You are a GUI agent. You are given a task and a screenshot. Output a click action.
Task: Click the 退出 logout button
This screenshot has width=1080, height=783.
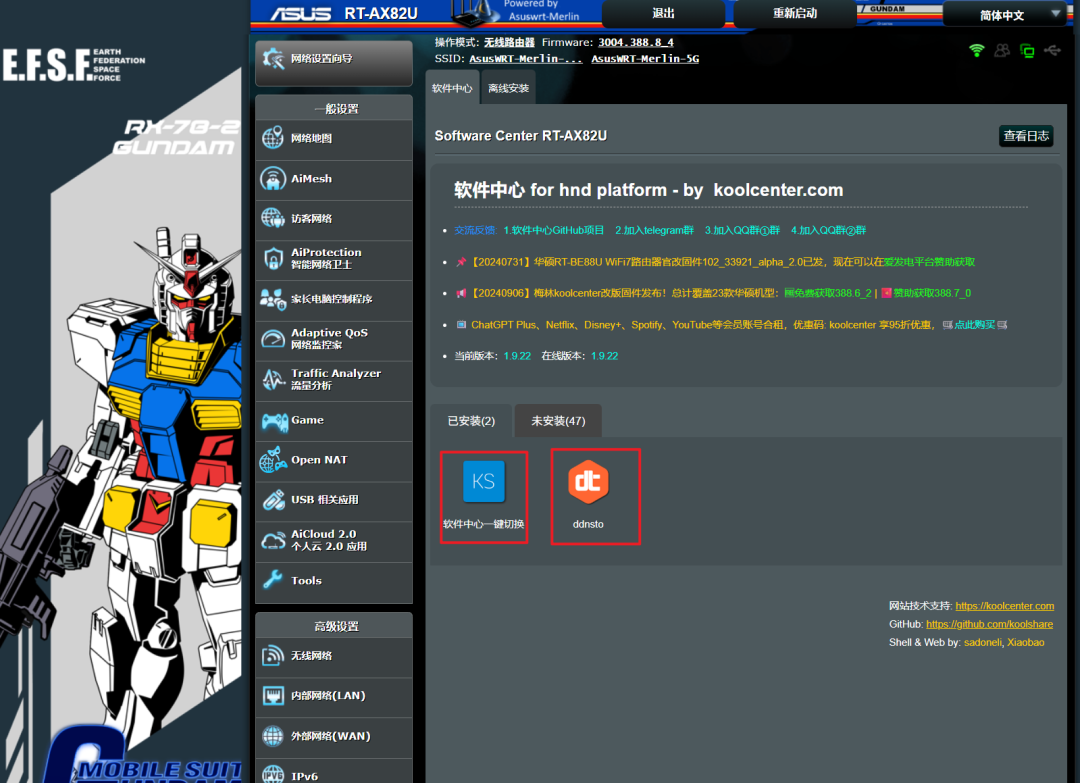pyautogui.click(x=663, y=13)
